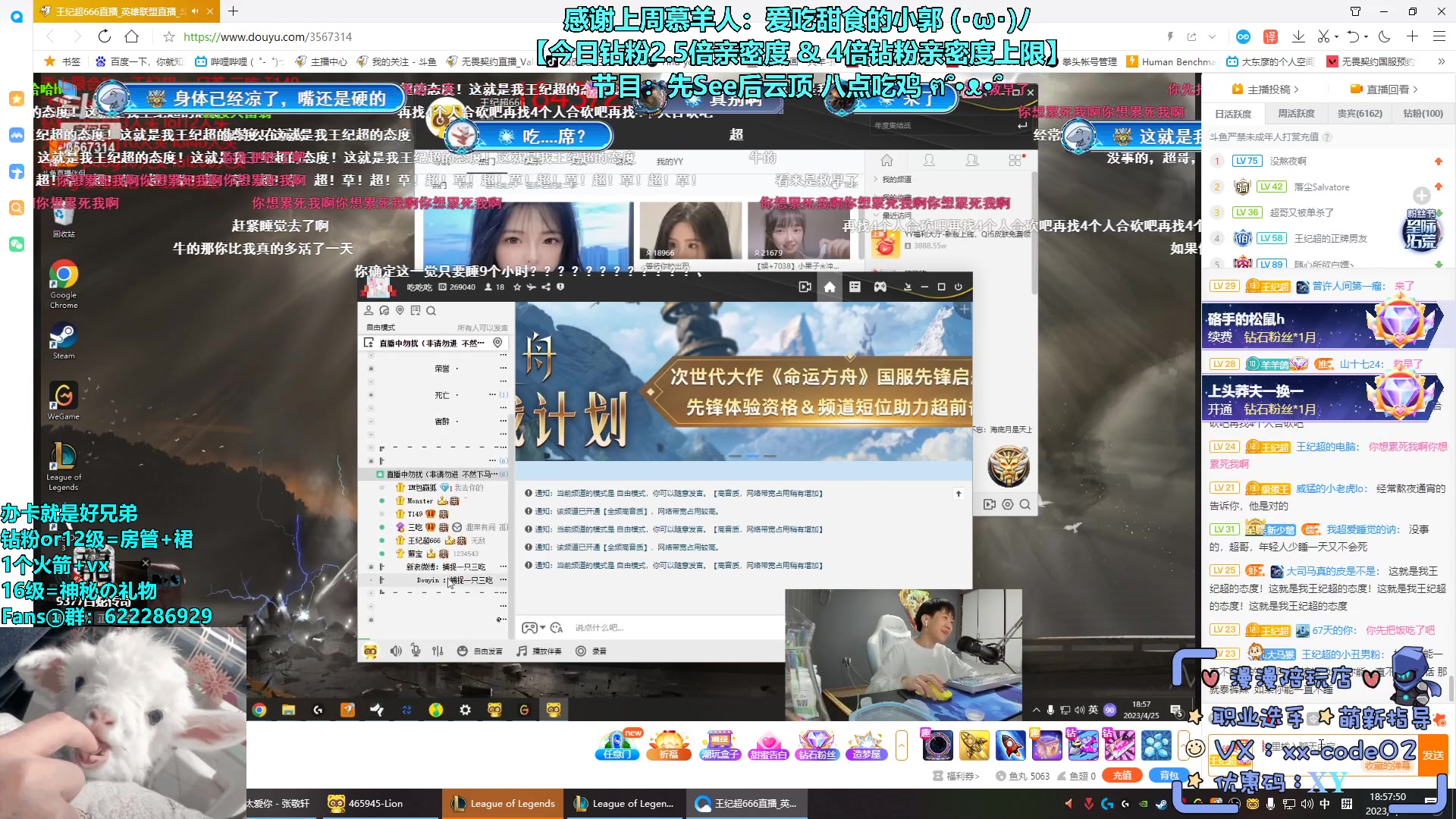
Task: Open YY home tab icon
Action: pyautogui.click(x=830, y=287)
